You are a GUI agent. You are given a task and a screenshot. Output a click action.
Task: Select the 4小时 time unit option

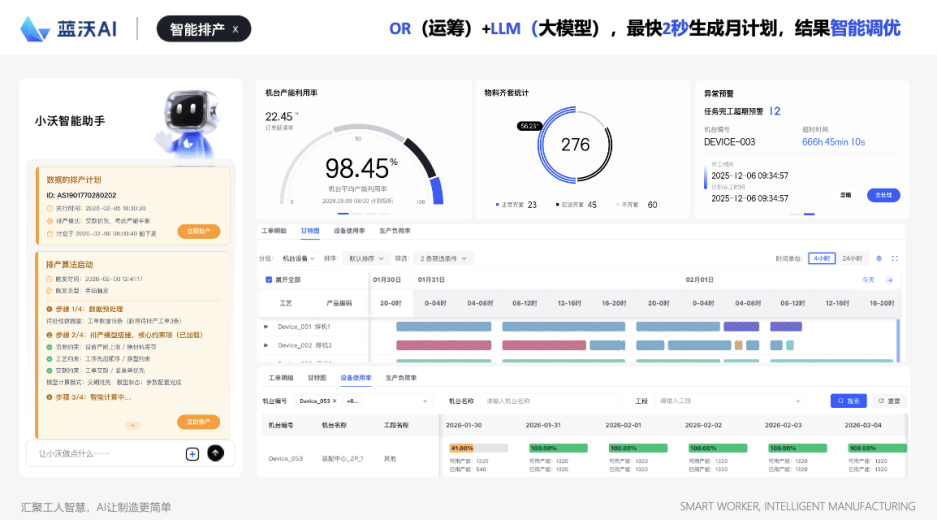(x=821, y=258)
